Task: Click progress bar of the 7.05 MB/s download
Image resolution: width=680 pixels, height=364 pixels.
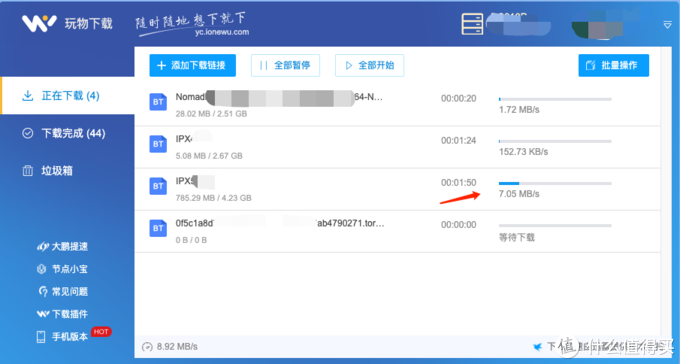Action: [x=555, y=184]
